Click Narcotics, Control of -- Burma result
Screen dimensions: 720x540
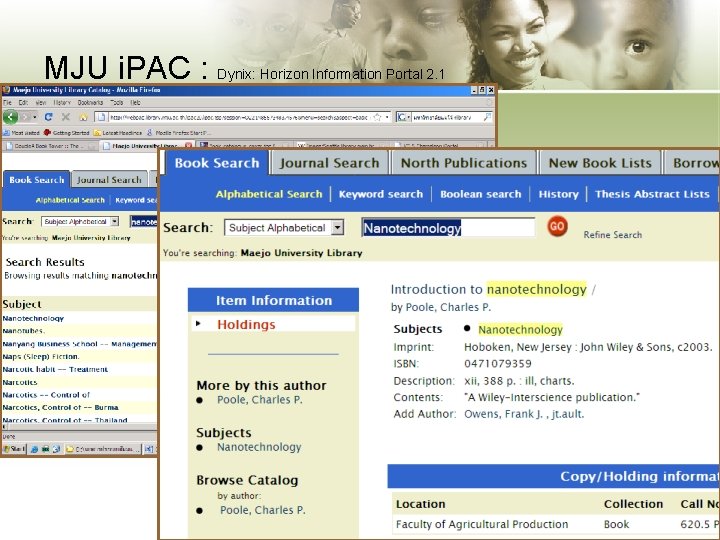(60, 407)
